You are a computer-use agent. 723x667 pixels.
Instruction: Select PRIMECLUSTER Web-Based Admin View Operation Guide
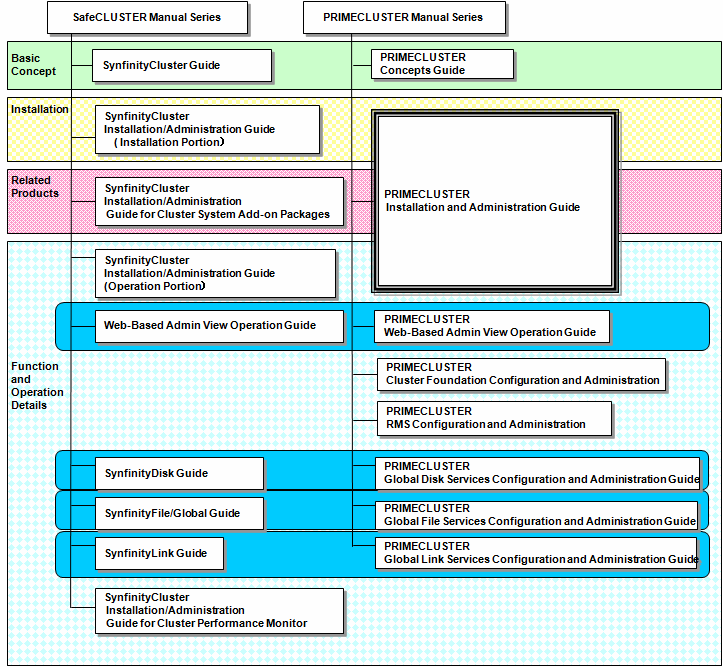tap(492, 326)
